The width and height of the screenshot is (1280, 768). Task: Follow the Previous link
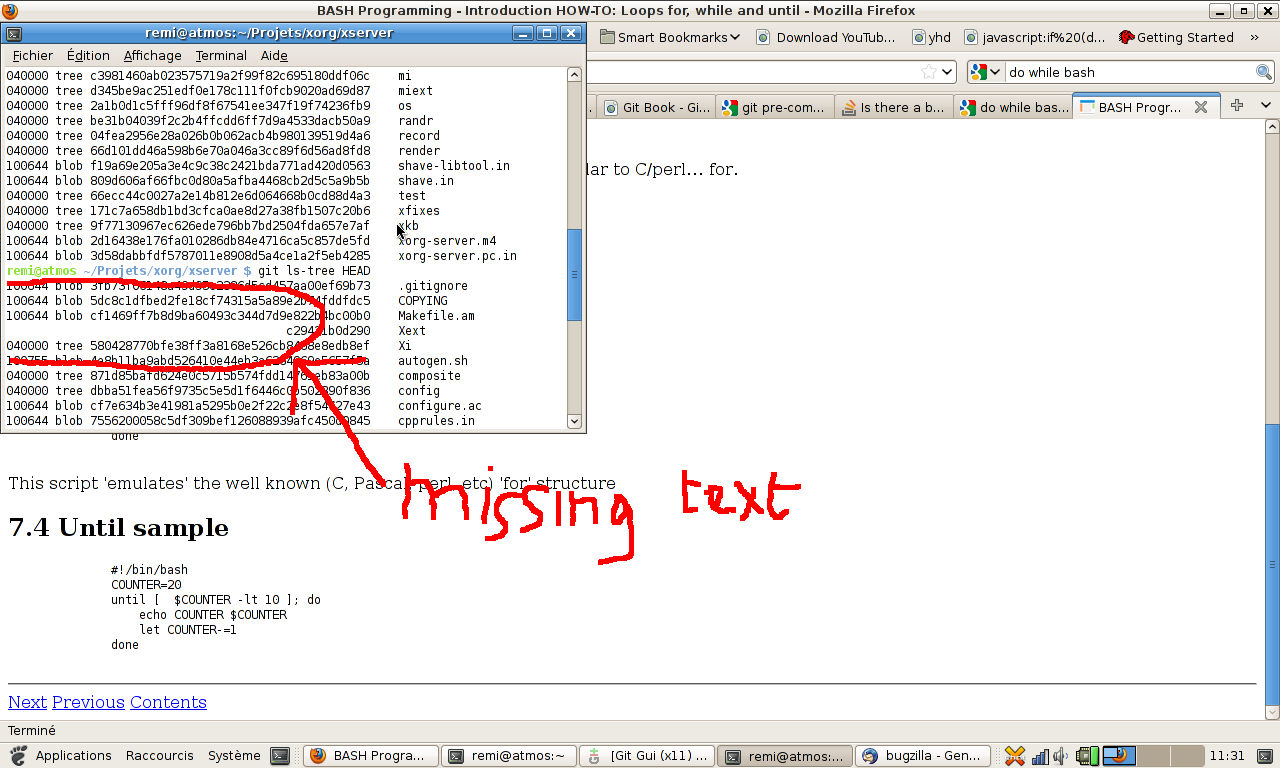(88, 702)
